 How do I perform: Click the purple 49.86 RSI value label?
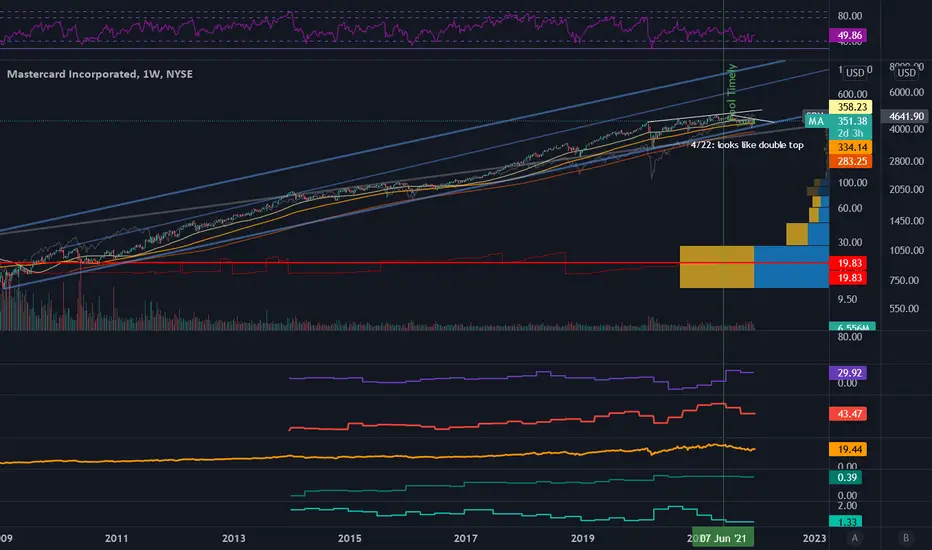click(x=848, y=36)
